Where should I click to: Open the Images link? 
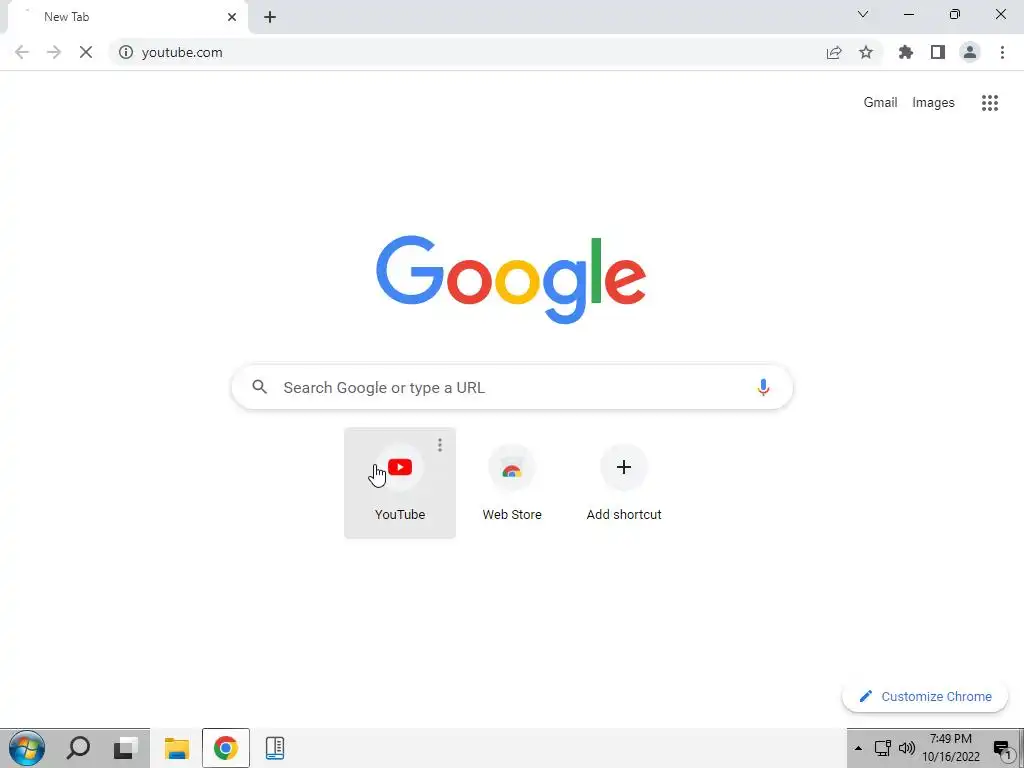click(x=933, y=103)
